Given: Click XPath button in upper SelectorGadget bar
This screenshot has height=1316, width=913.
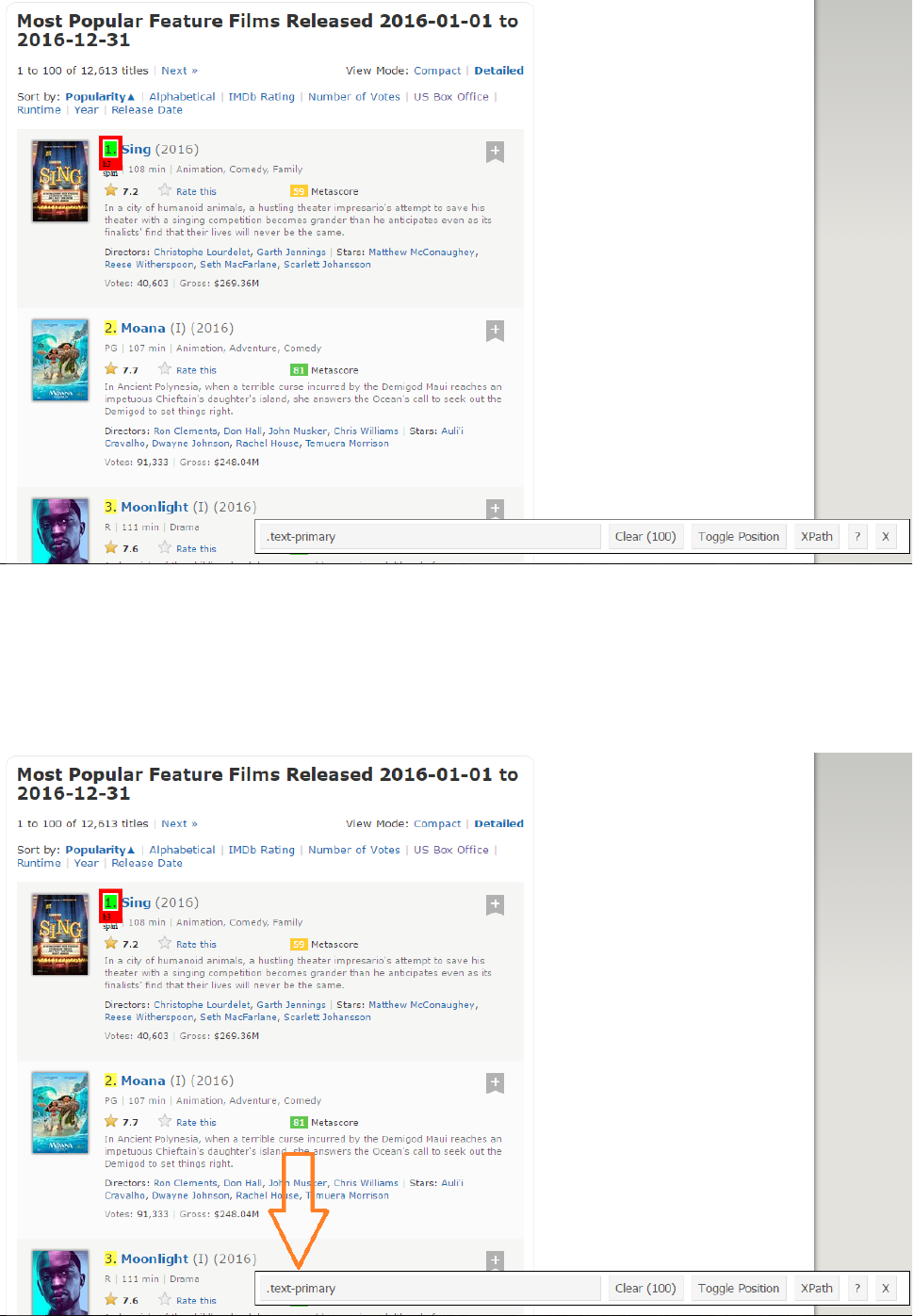Looking at the screenshot, I should 817,536.
